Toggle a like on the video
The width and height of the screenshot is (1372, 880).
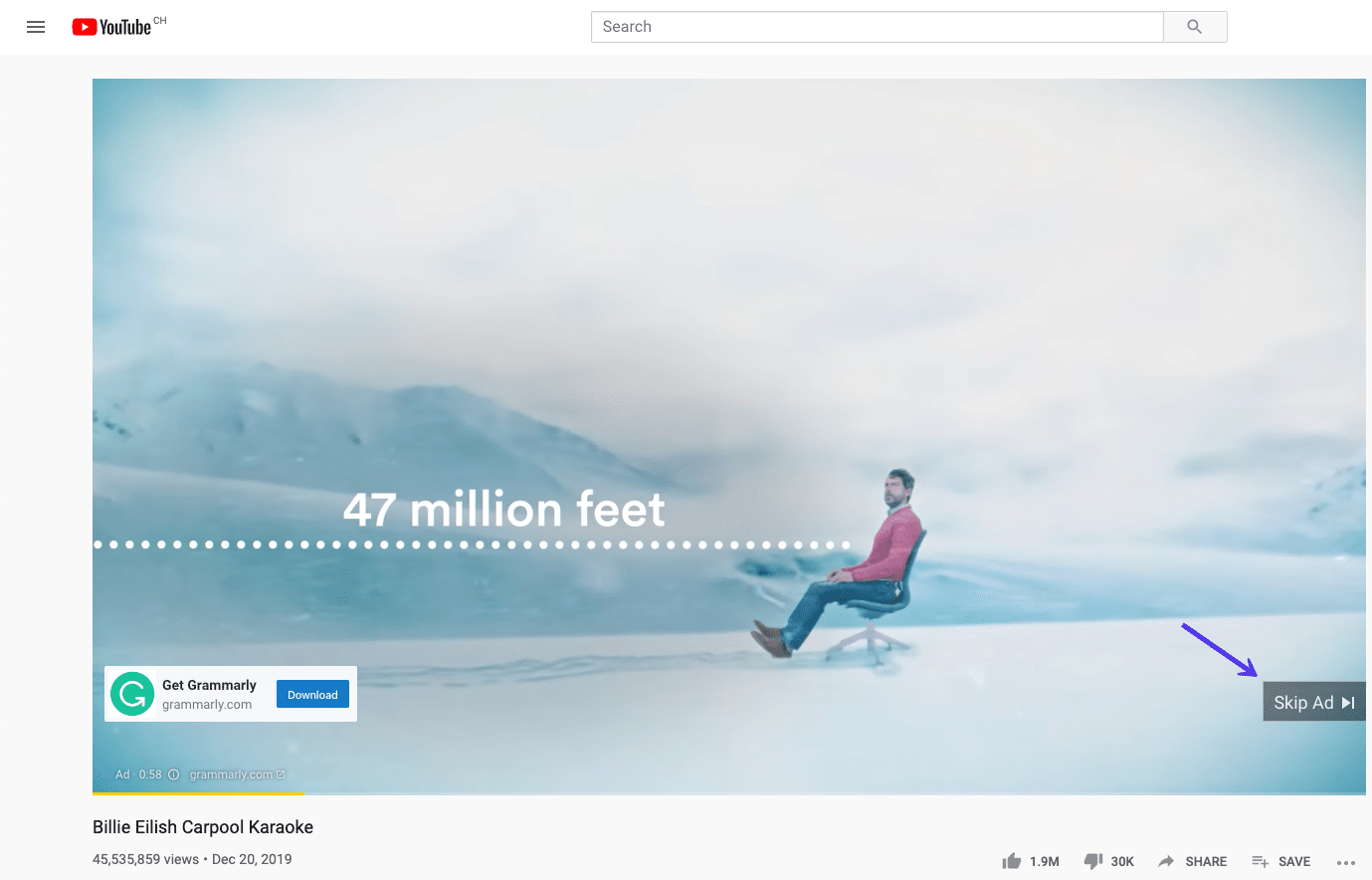click(x=1014, y=860)
